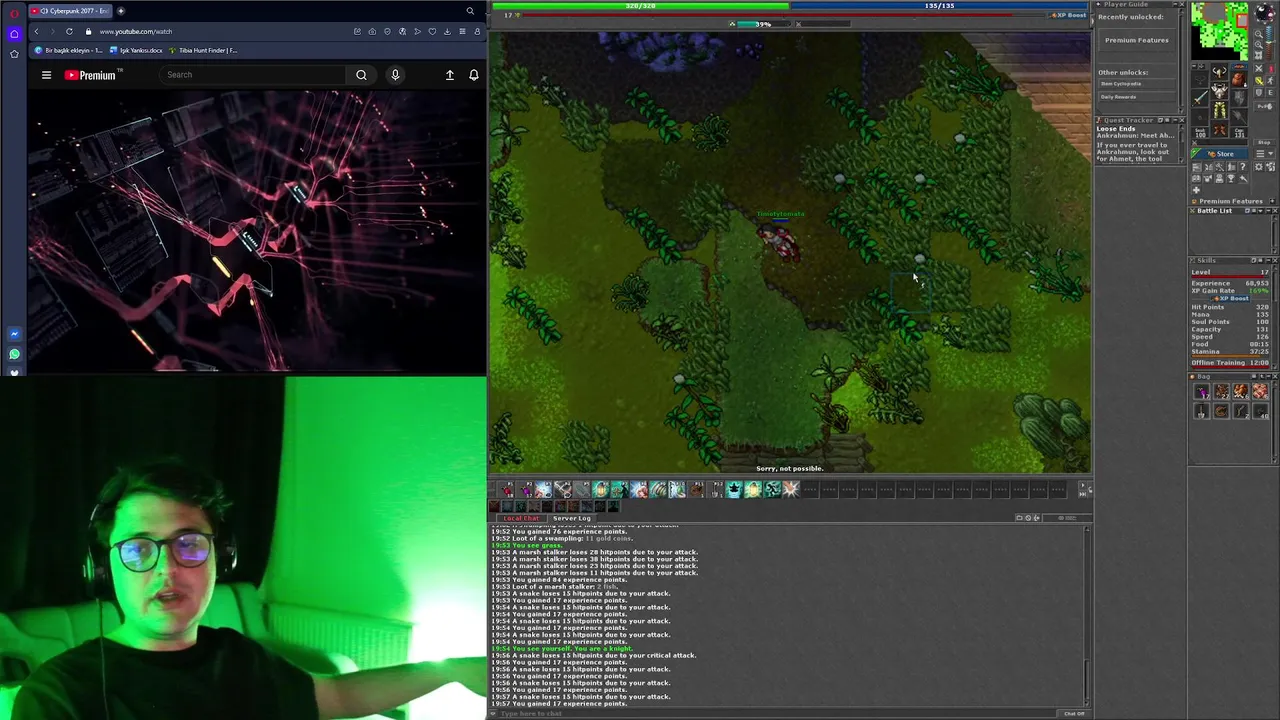The image size is (1280, 720).
Task: Open a new browser tab
Action: pyautogui.click(x=120, y=11)
